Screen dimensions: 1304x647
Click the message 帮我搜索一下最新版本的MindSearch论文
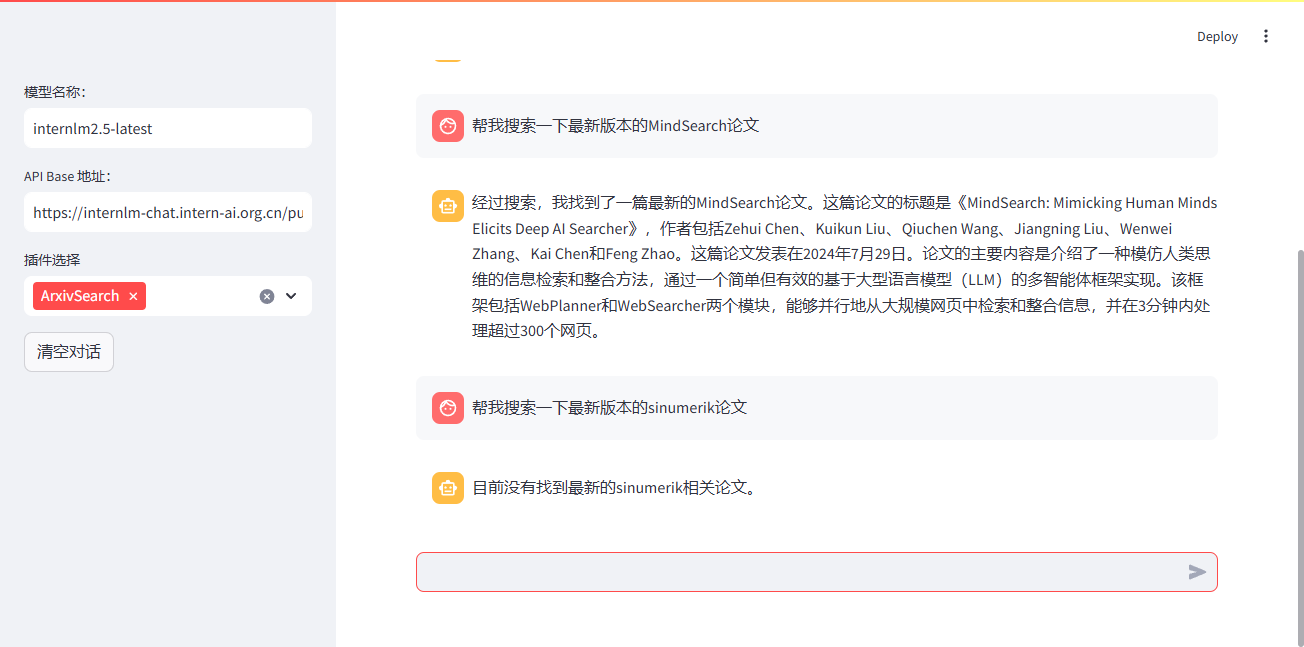pos(616,126)
